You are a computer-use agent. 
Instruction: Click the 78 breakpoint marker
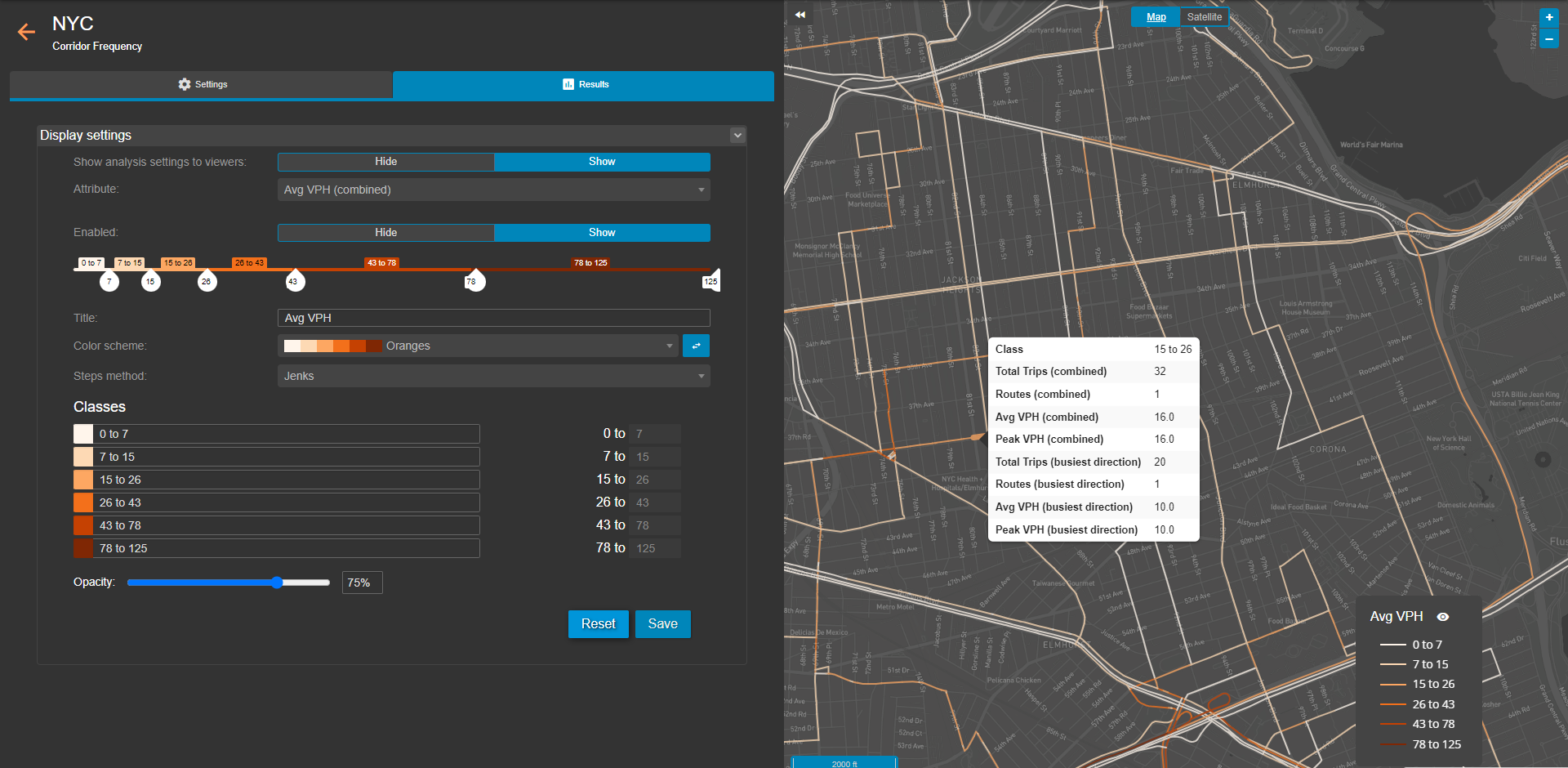[474, 281]
